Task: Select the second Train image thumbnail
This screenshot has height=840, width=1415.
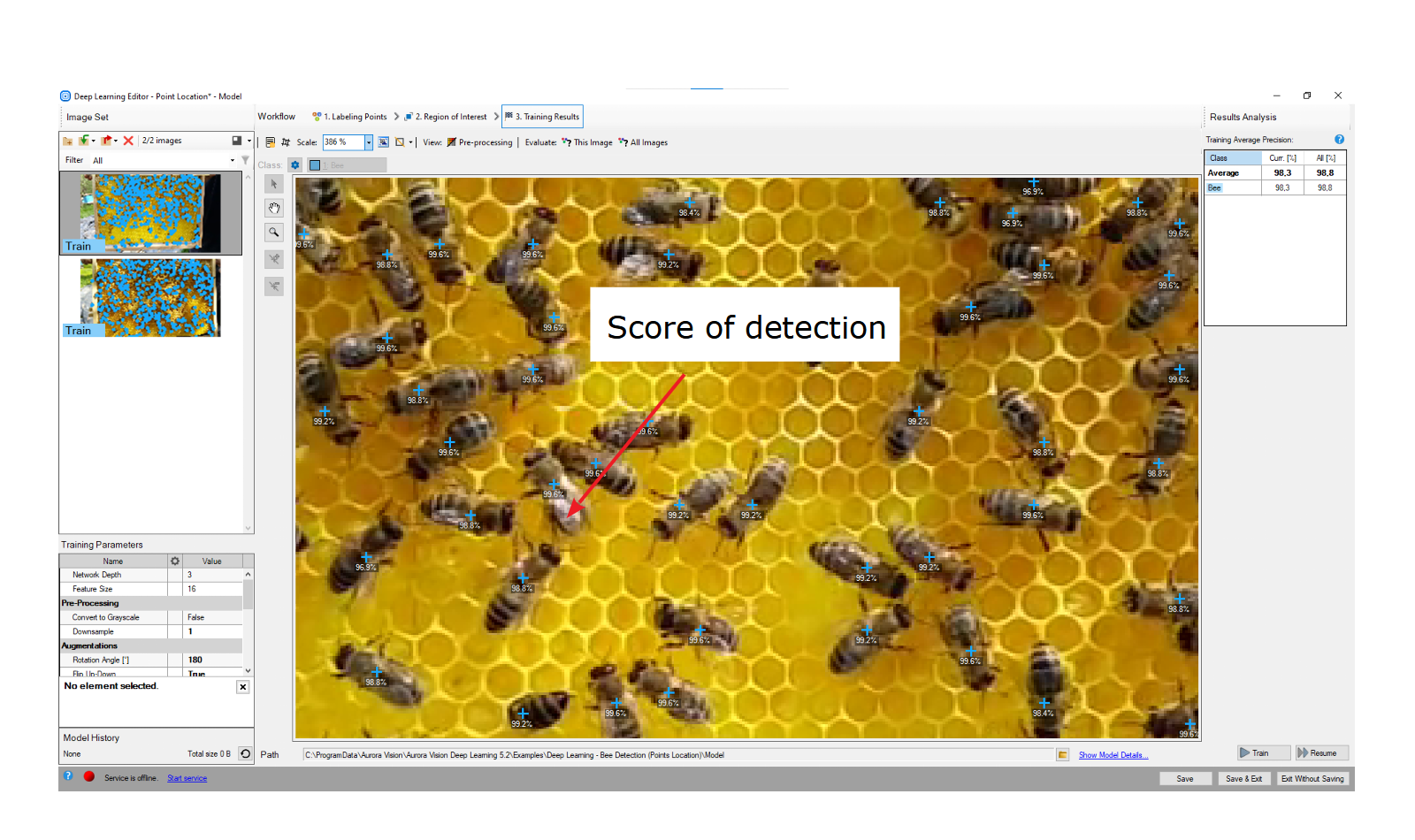Action: point(150,298)
